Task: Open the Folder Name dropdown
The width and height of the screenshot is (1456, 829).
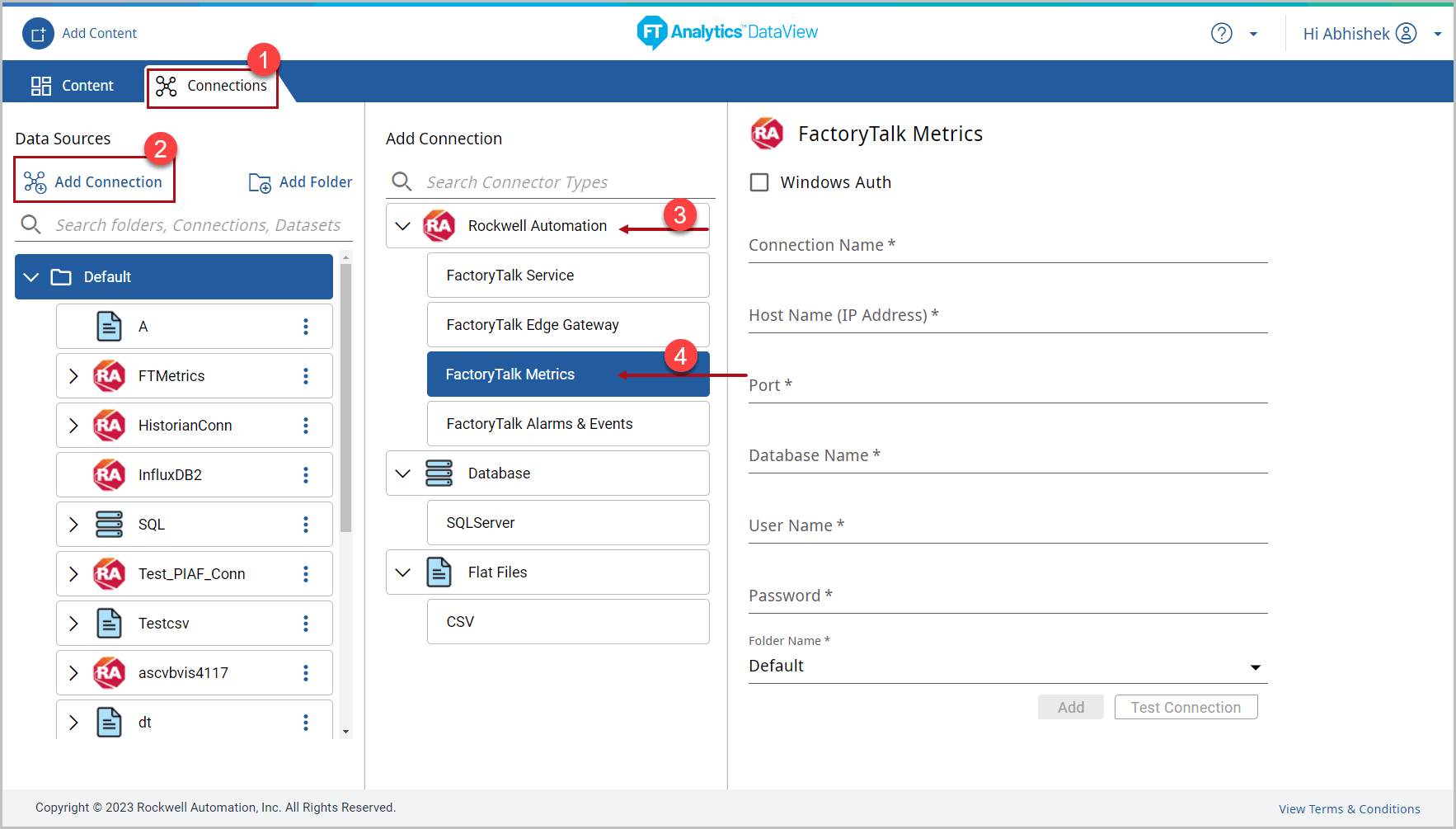Action: 1255,666
